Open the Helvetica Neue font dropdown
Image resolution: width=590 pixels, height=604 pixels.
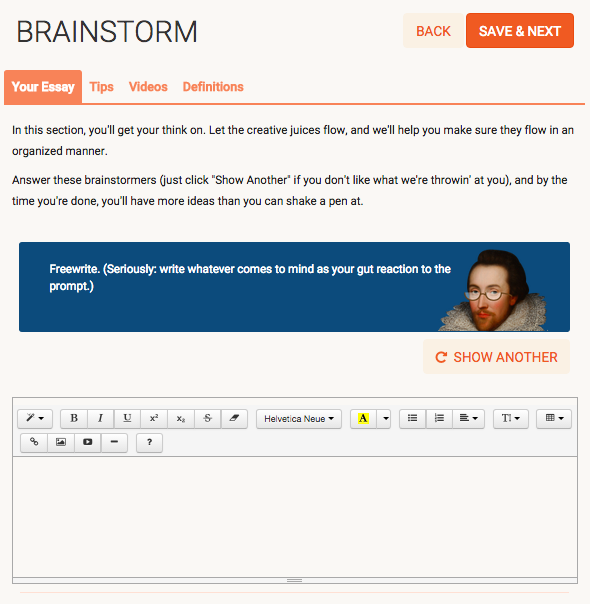299,419
